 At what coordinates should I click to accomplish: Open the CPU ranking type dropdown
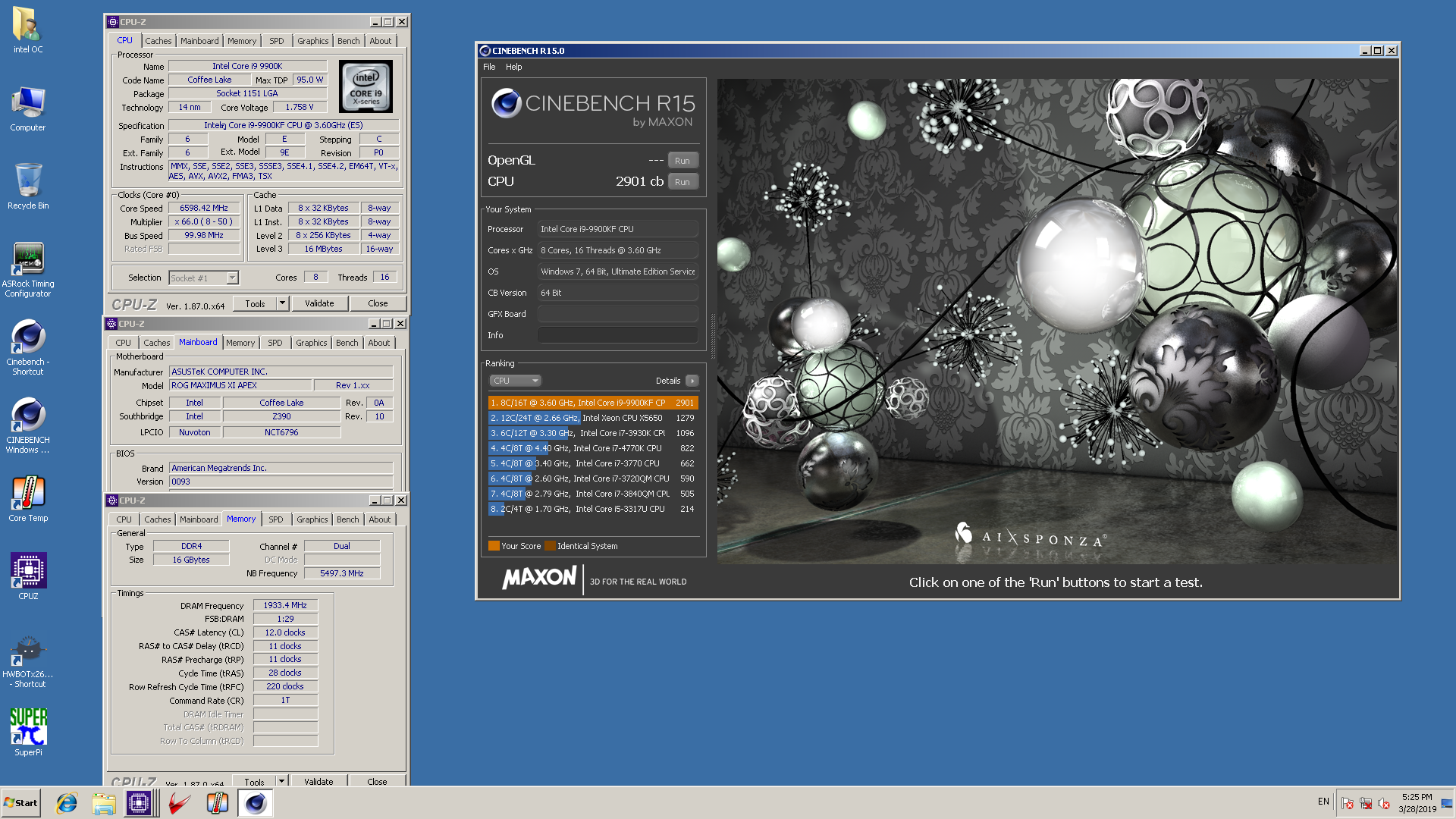tap(515, 381)
